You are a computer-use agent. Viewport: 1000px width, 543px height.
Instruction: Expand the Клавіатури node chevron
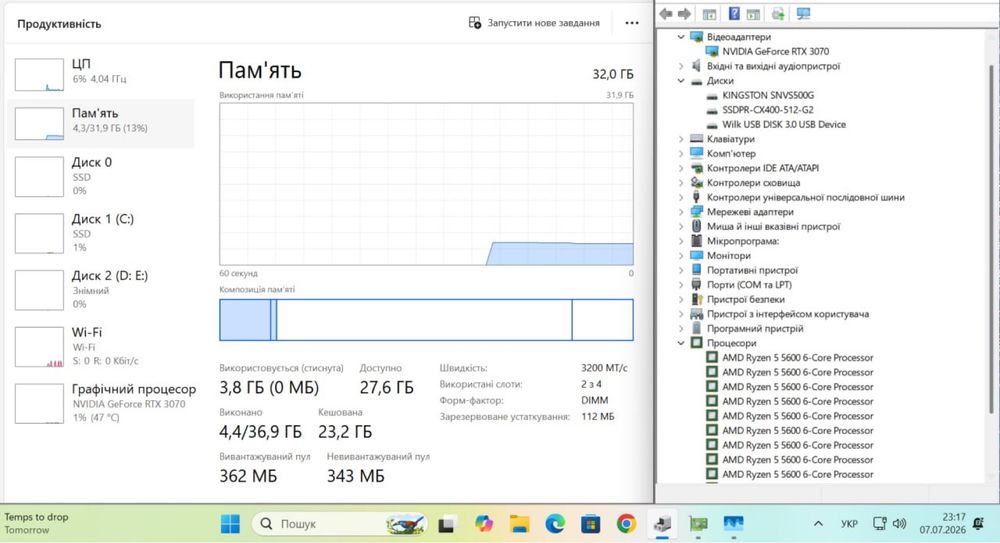[680, 138]
